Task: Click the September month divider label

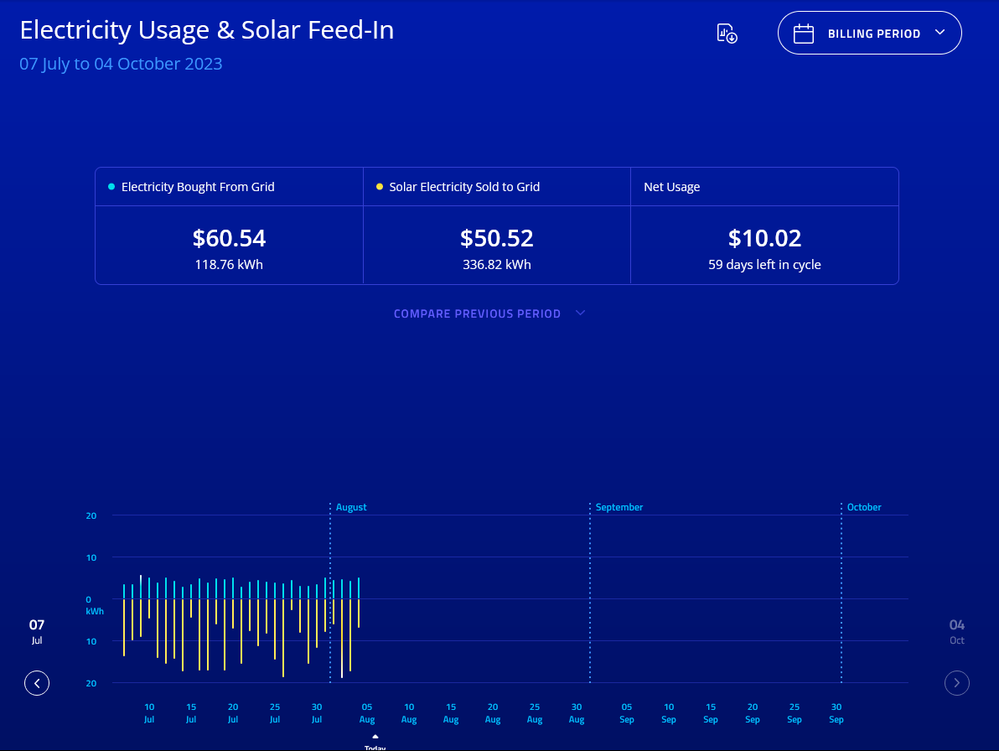Action: 619,507
